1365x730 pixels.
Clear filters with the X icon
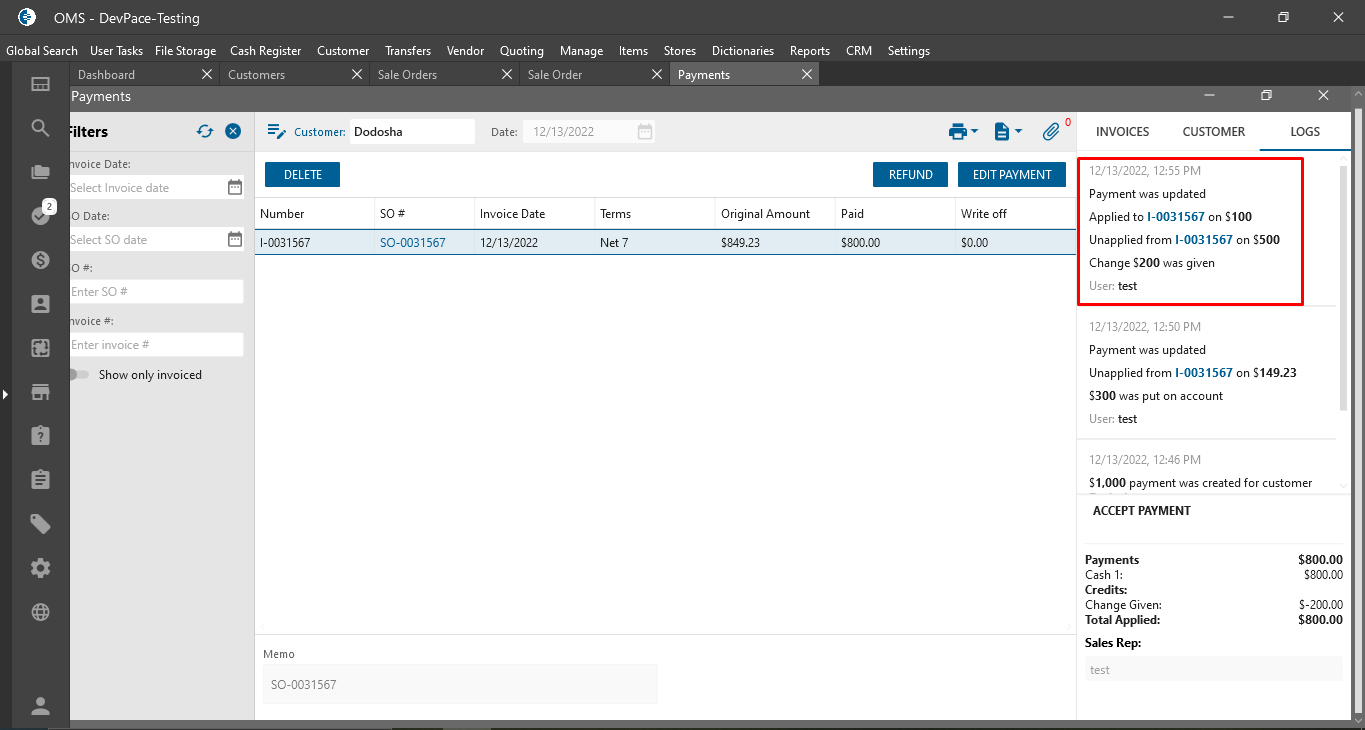tap(233, 131)
